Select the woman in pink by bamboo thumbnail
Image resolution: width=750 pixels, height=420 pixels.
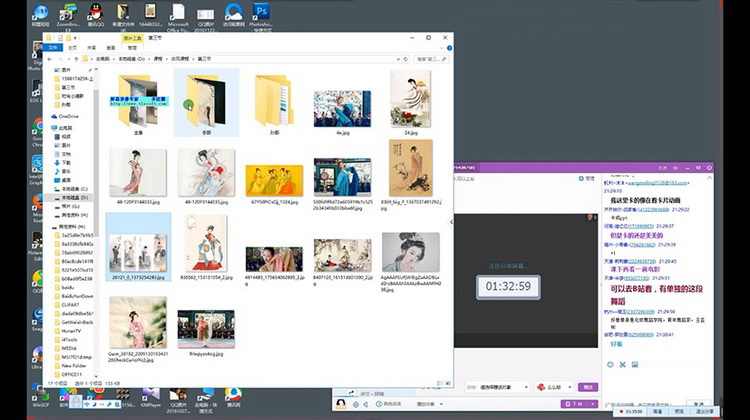(x=138, y=322)
